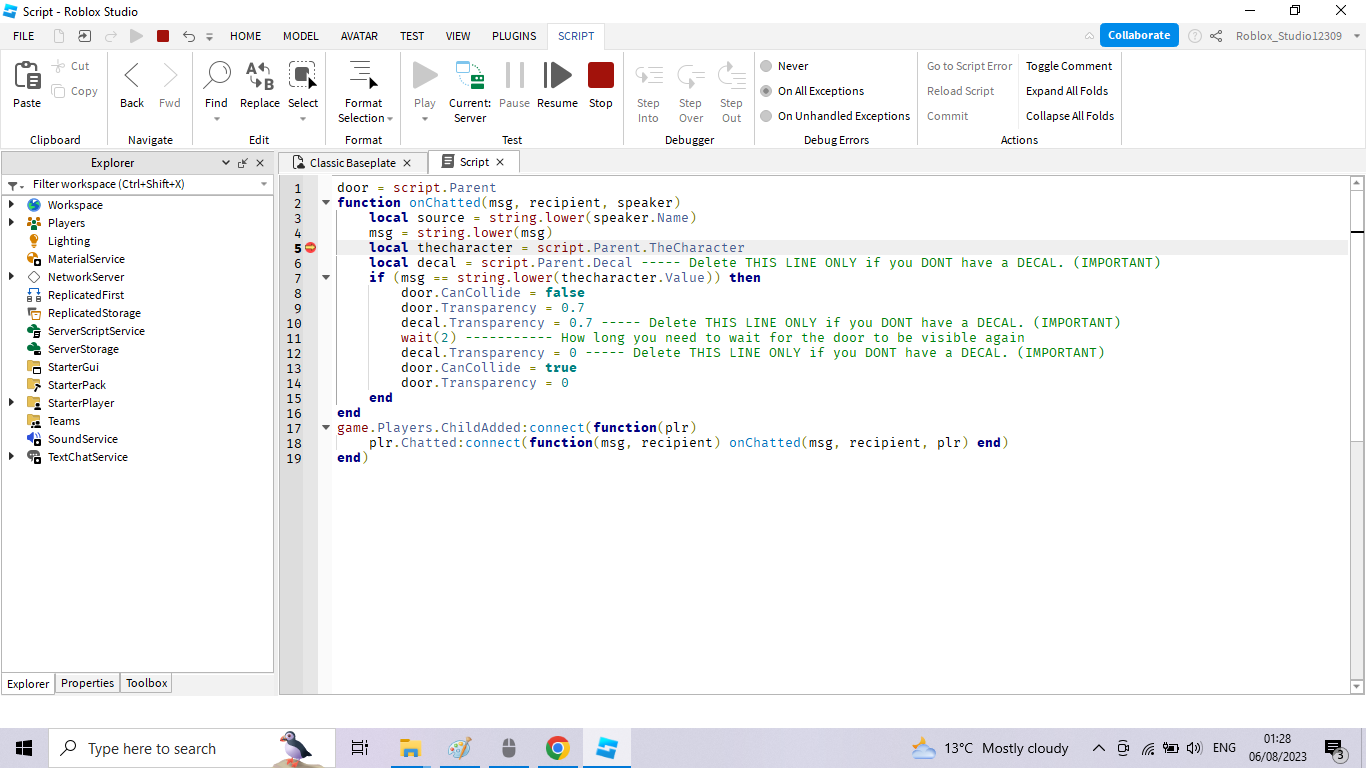Open the Select dropdown arrow

[x=302, y=119]
